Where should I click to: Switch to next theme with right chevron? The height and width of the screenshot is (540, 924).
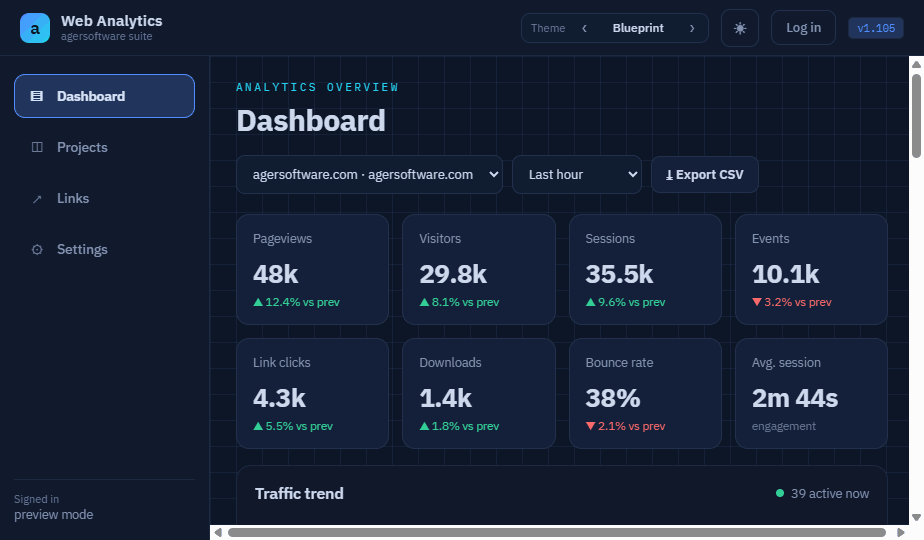coord(692,28)
